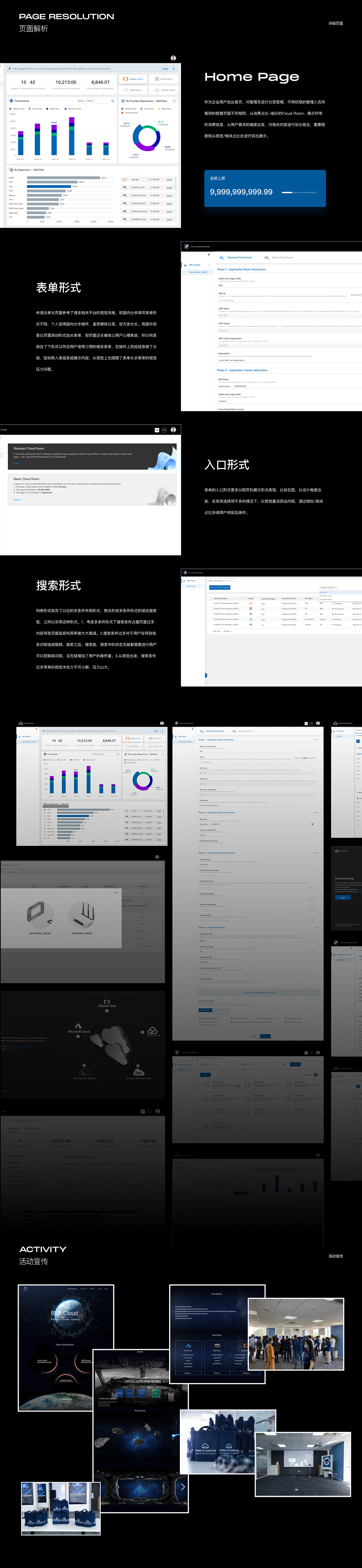
Task: Open 2020.07 – 2020.12 date range in large dashboard
Action: (96, 101)
